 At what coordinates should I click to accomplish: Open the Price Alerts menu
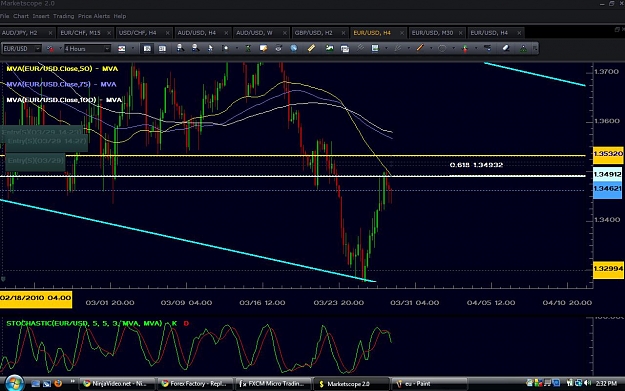pos(94,16)
